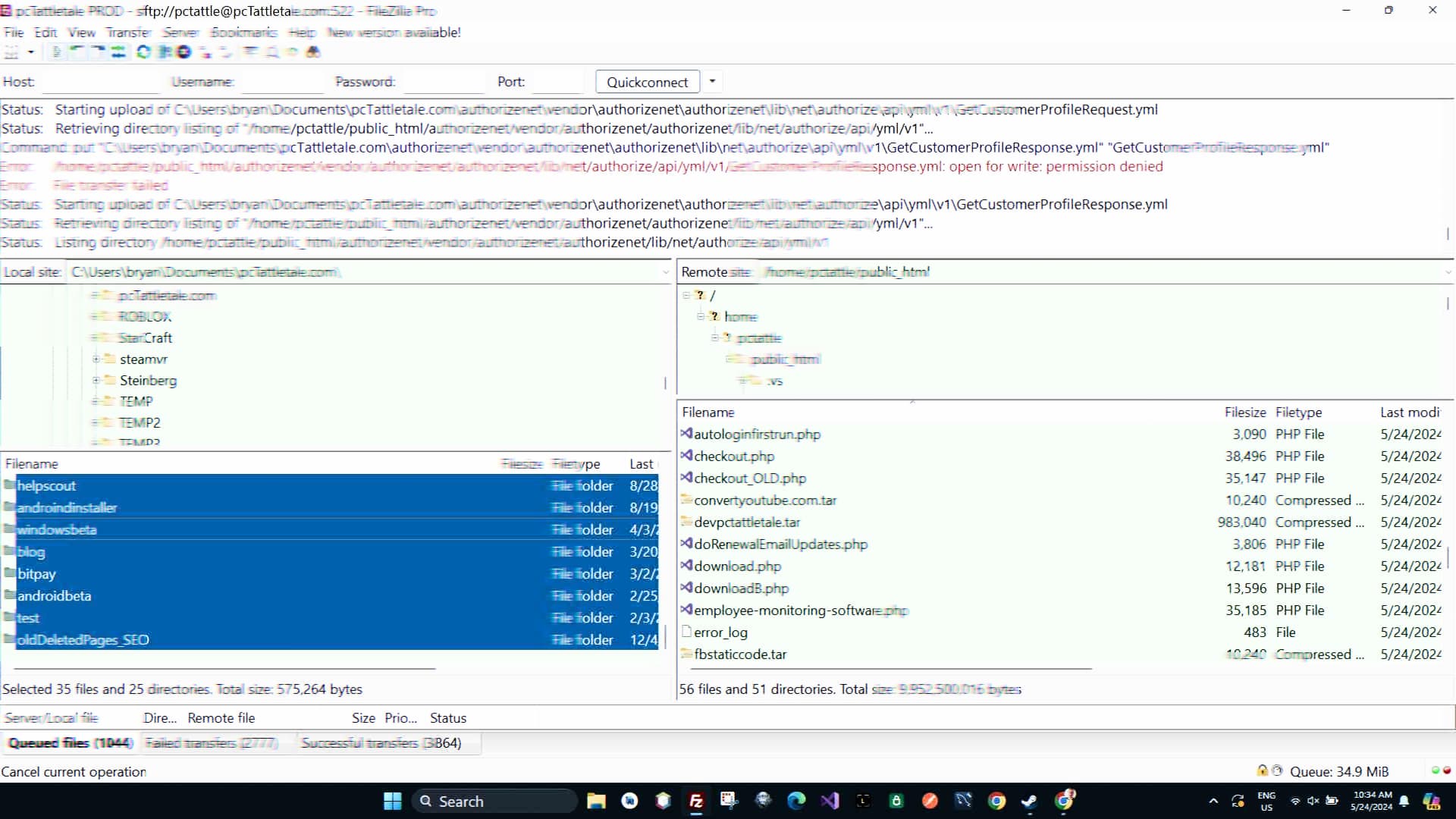The width and height of the screenshot is (1456, 819).
Task: Open the Local site path dropdown
Action: (665, 272)
